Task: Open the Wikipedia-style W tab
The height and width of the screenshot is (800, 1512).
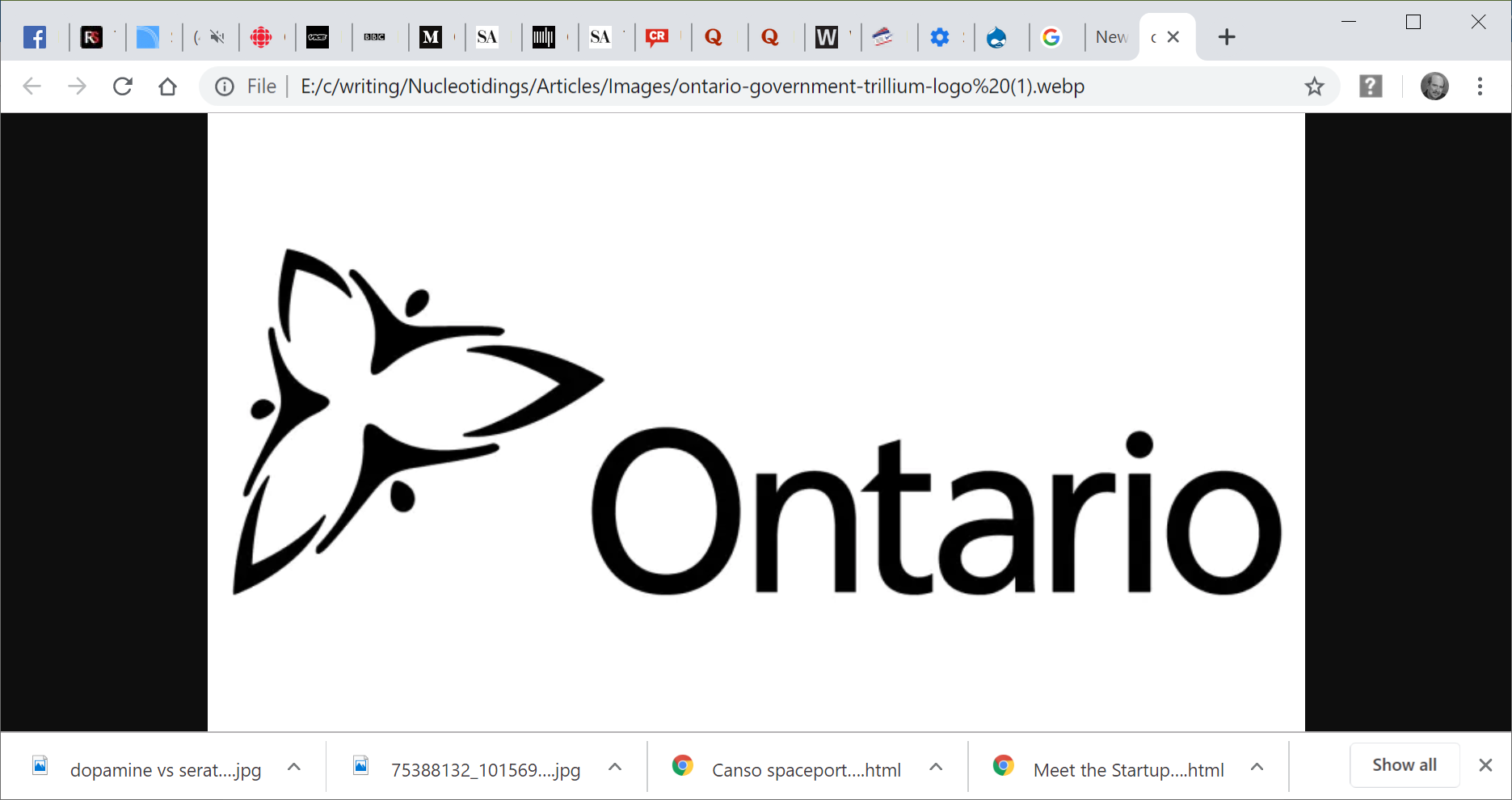Action: 827,37
